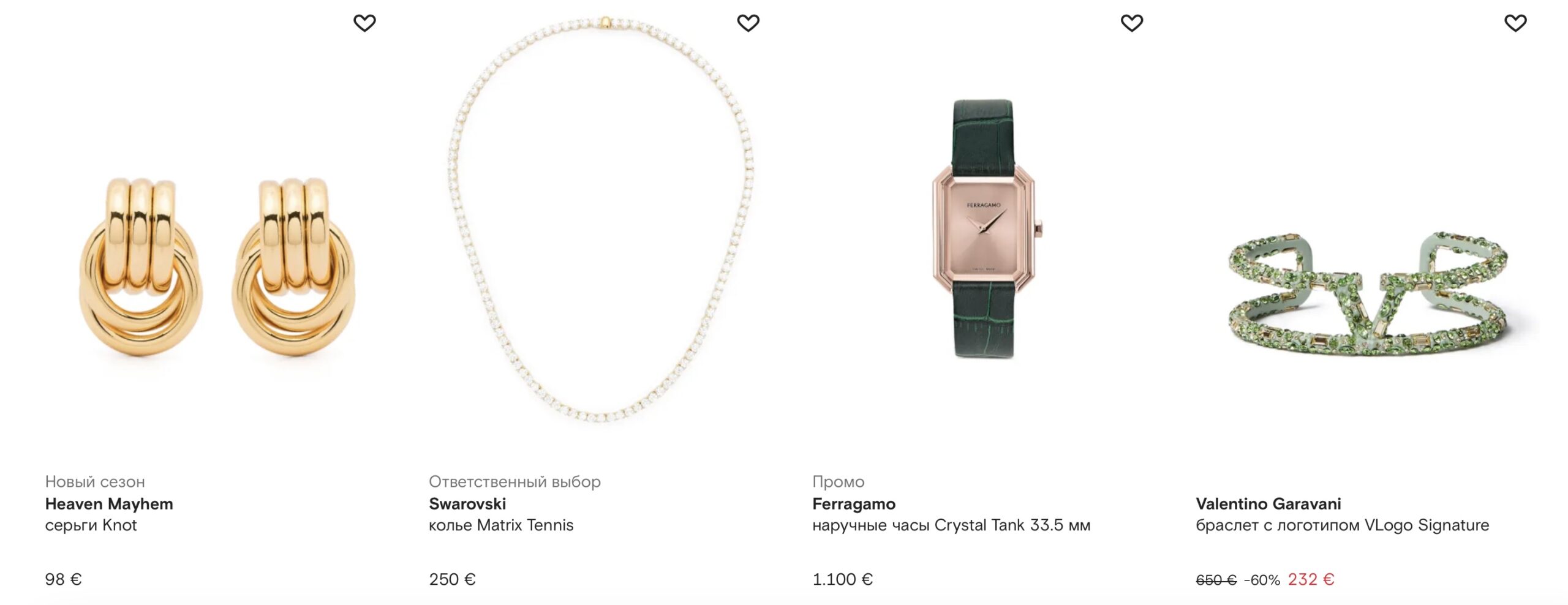Viewport: 1568px width, 605px height.
Task: Click the 'Новый сезон' label
Action: (x=95, y=482)
